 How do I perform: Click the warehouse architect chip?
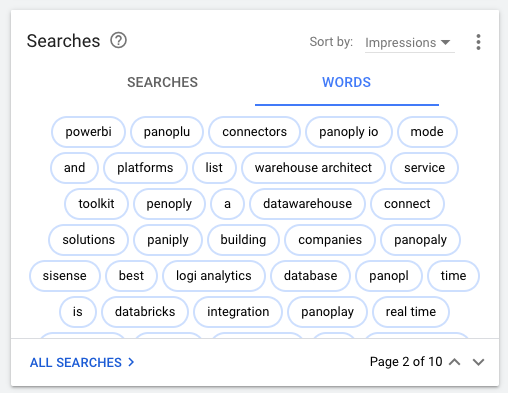point(313,168)
